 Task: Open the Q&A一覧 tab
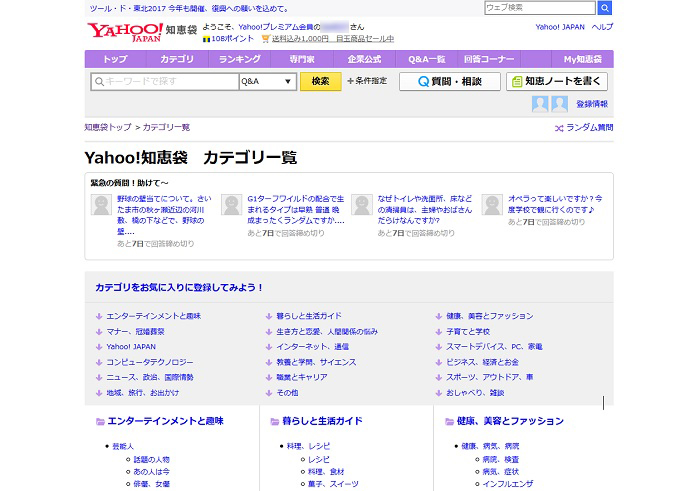coord(427,59)
